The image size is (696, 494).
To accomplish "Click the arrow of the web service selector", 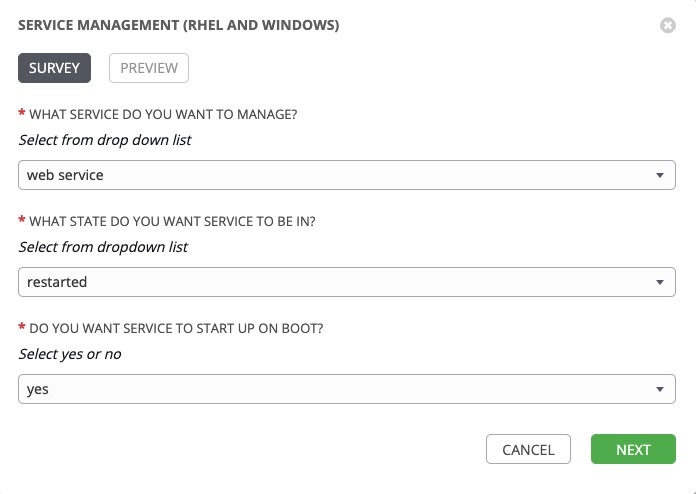I will pos(659,175).
